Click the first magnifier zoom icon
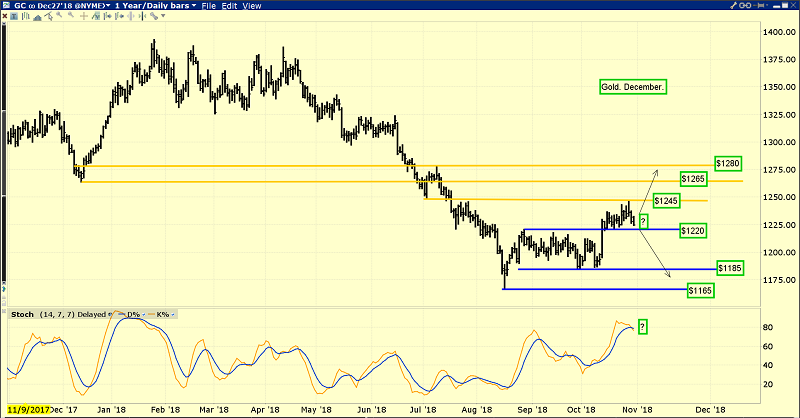The width and height of the screenshot is (800, 418). point(59,15)
